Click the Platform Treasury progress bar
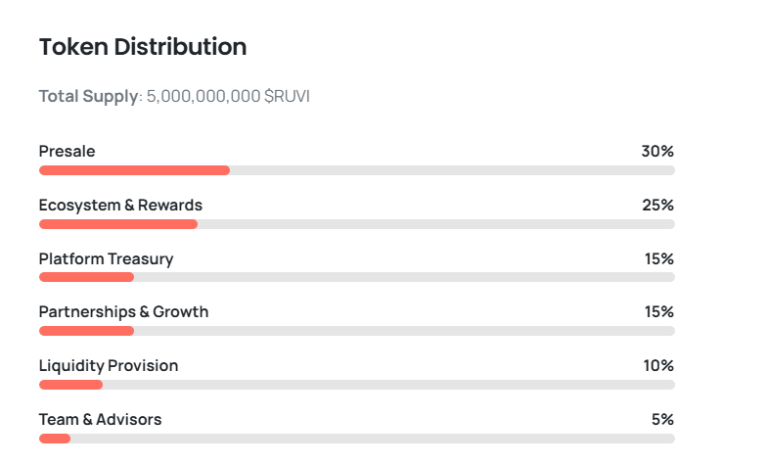This screenshot has width=768, height=464. click(356, 277)
